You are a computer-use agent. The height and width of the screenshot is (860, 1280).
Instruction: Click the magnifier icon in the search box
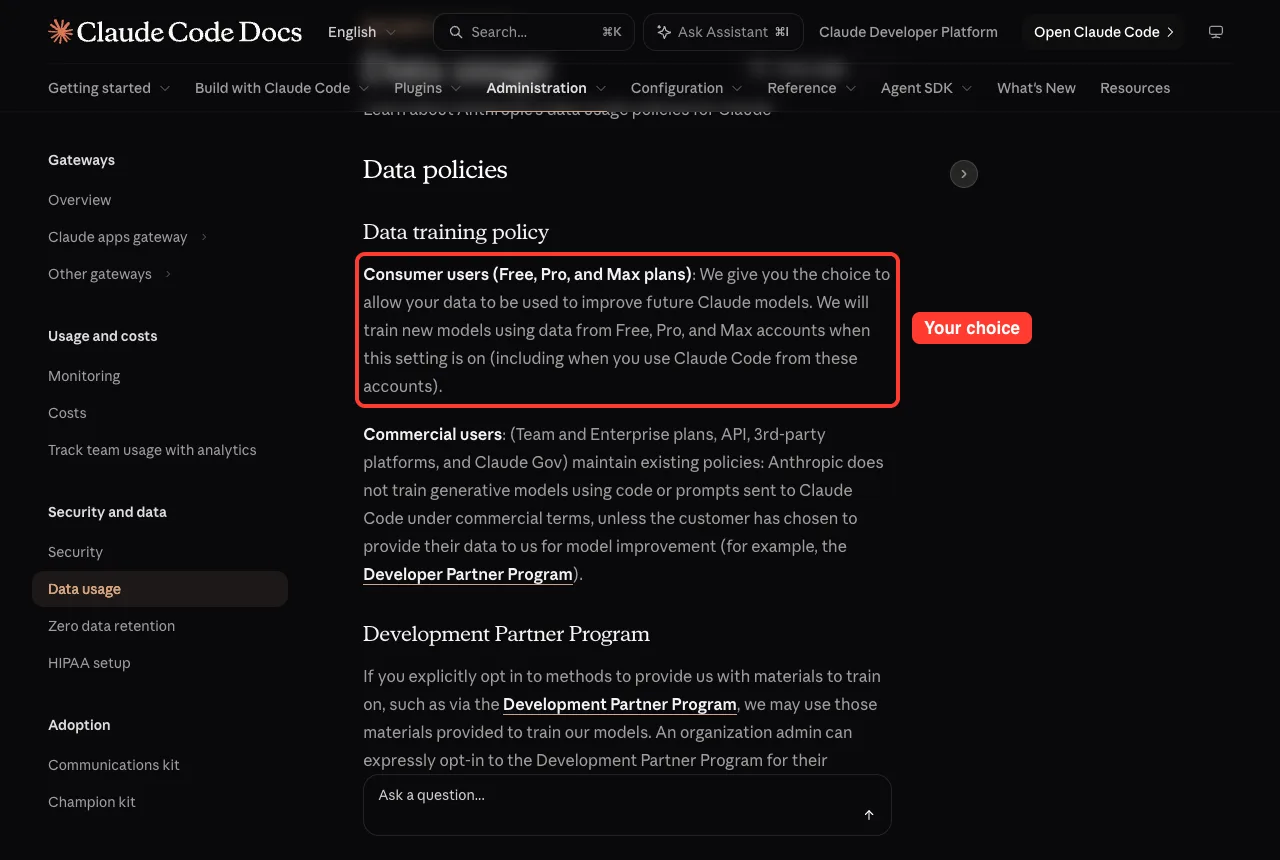[456, 32]
